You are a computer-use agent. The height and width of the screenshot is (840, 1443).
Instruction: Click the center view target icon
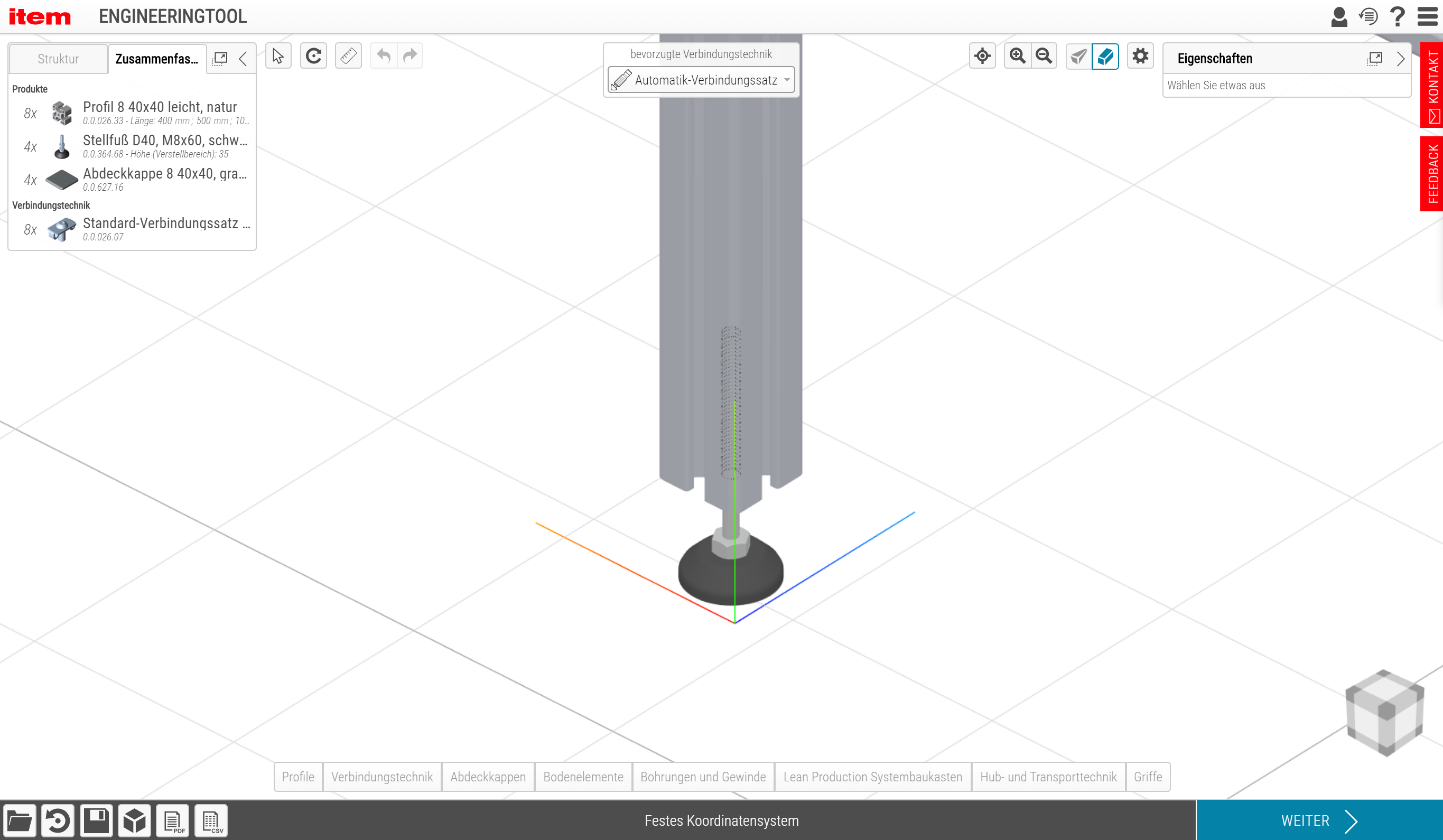click(x=982, y=56)
